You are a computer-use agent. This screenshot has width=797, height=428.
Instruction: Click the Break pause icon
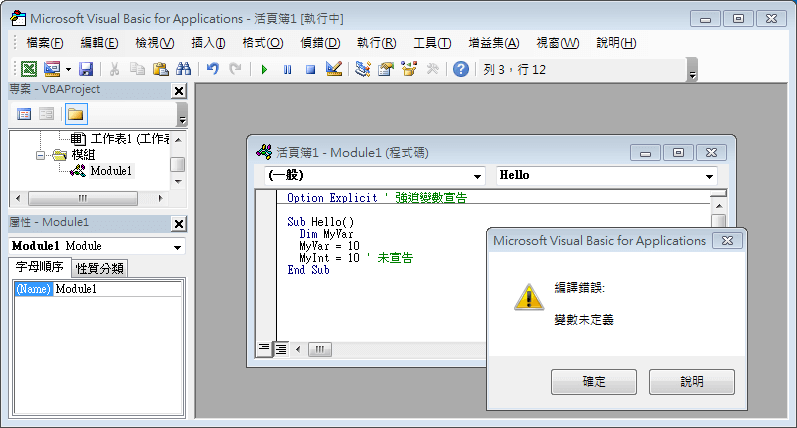287,69
